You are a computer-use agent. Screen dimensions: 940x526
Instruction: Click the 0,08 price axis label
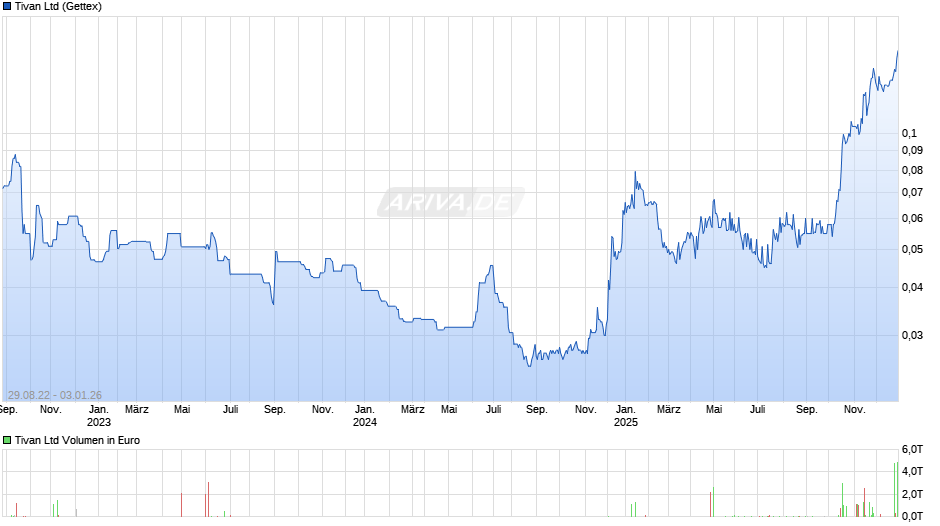coord(912,170)
